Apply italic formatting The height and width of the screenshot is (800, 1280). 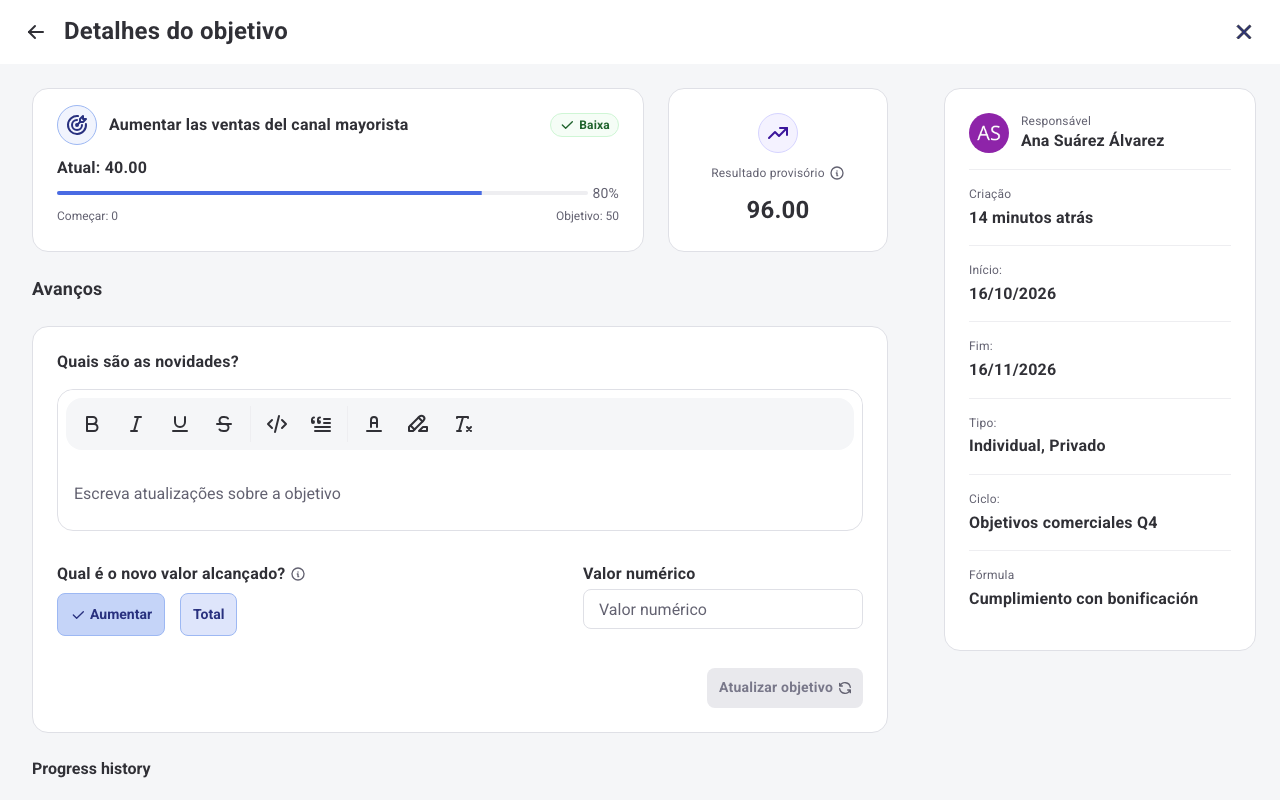coord(136,424)
